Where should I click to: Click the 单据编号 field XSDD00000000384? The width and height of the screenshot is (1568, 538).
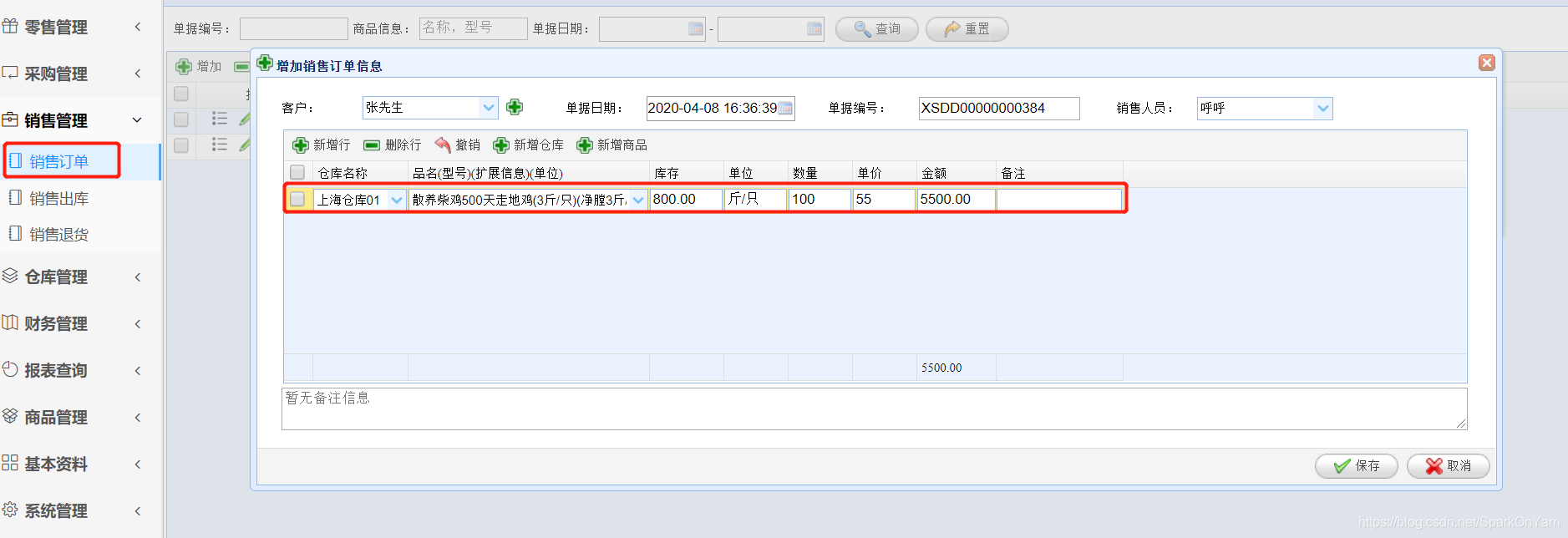(x=999, y=109)
